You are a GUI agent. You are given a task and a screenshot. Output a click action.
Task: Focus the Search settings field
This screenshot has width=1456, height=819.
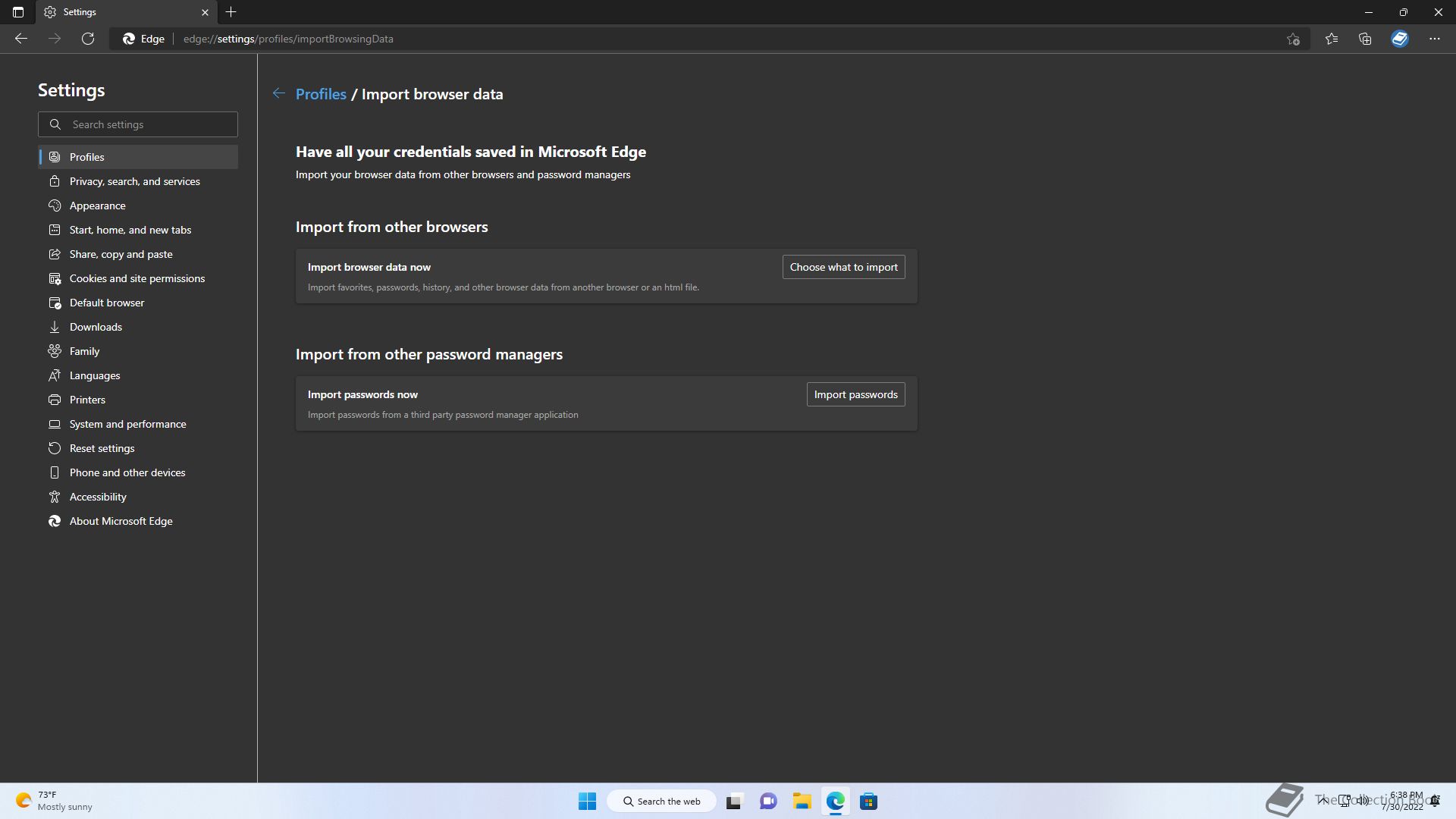pyautogui.click(x=138, y=124)
